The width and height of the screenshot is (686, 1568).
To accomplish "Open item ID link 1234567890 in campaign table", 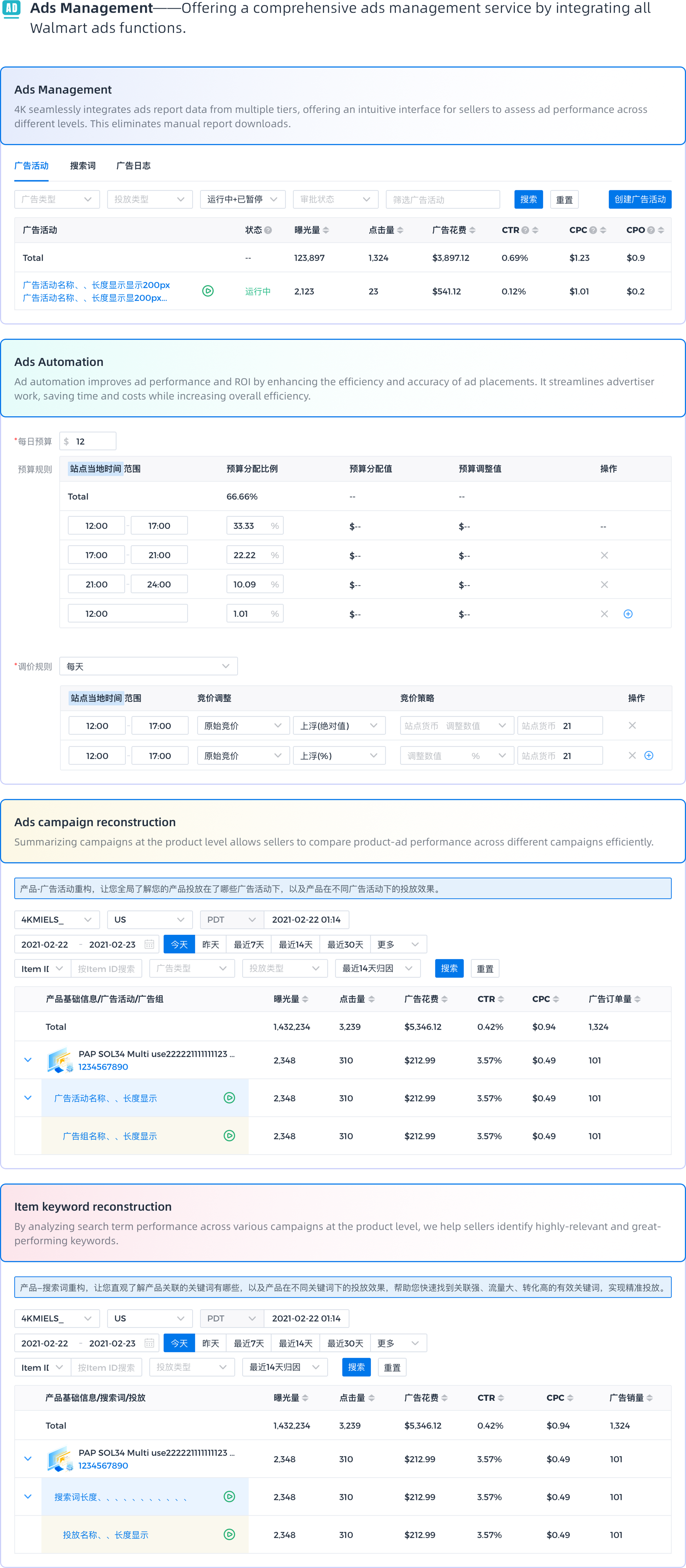I will tap(103, 1067).
